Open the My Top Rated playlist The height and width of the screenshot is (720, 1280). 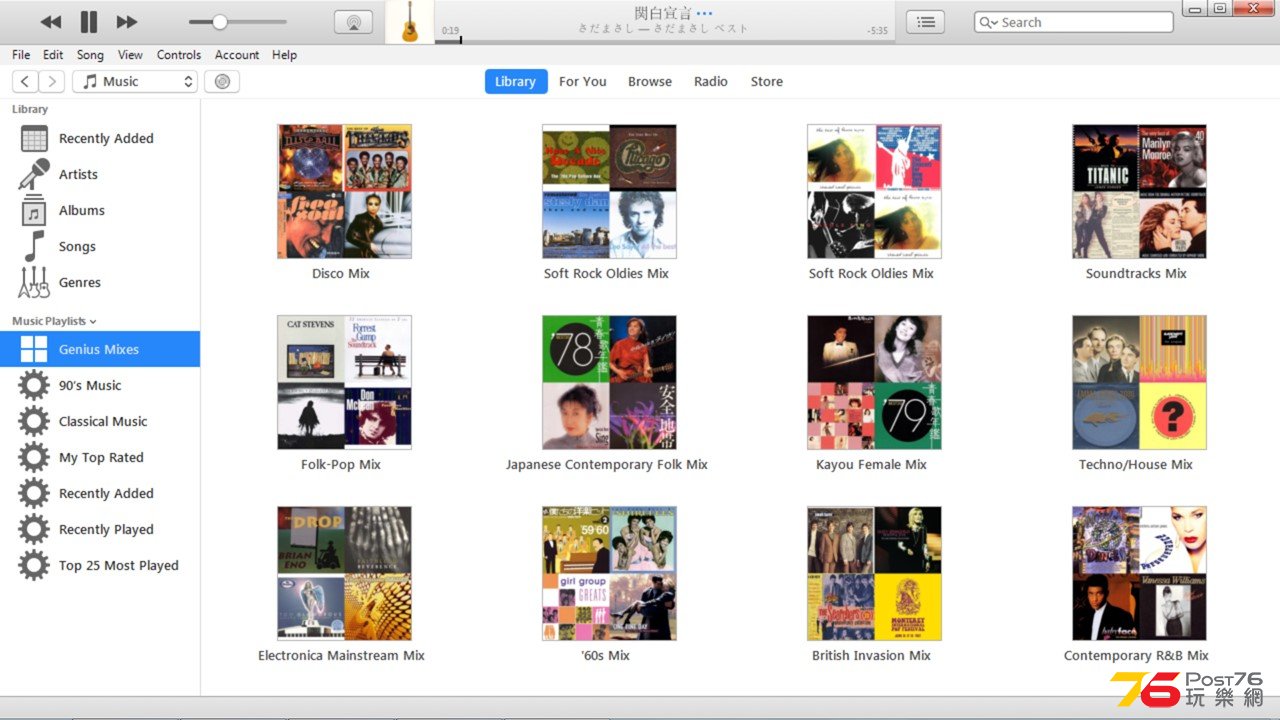pyautogui.click(x=100, y=458)
